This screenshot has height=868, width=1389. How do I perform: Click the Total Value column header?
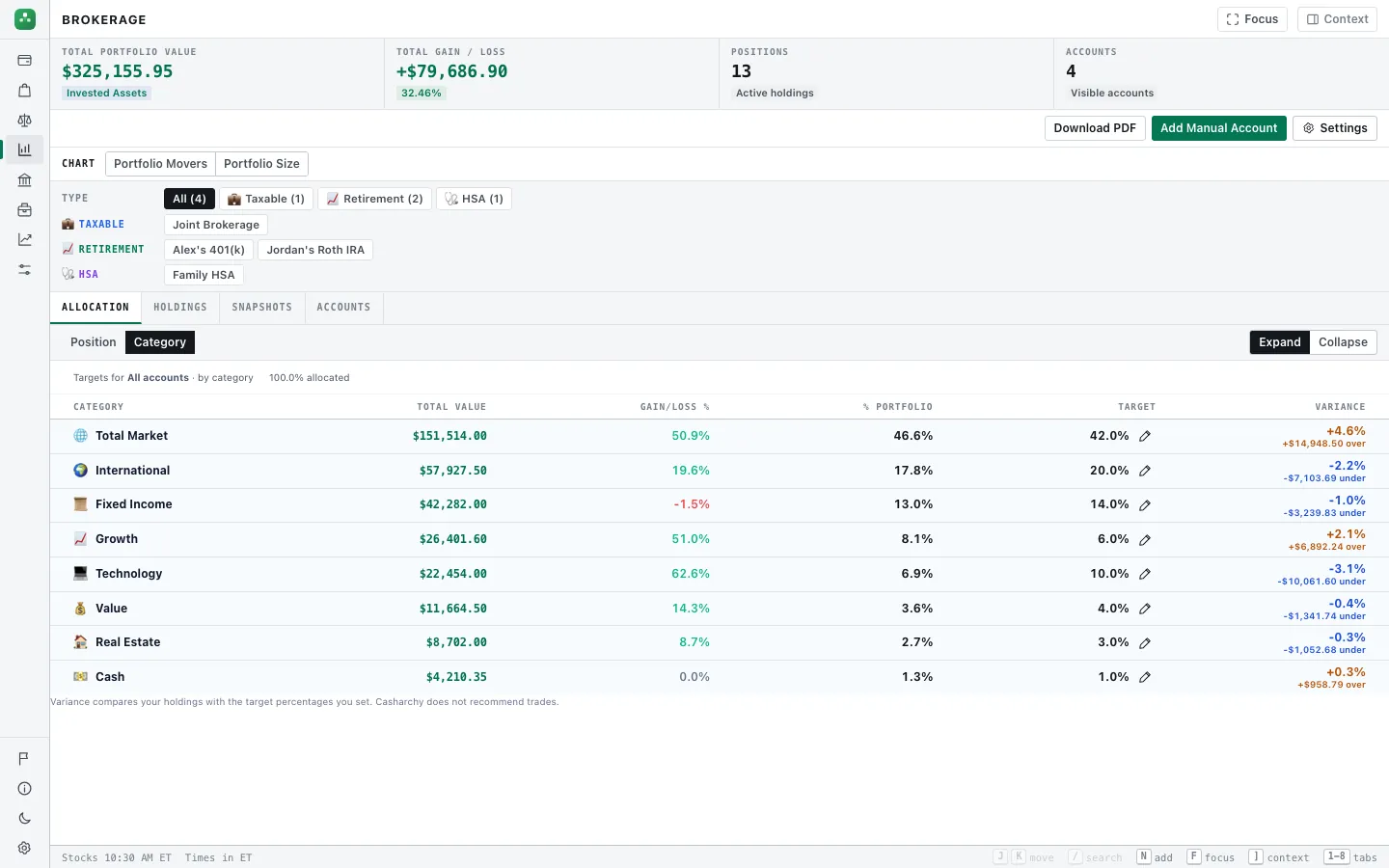[x=451, y=407]
